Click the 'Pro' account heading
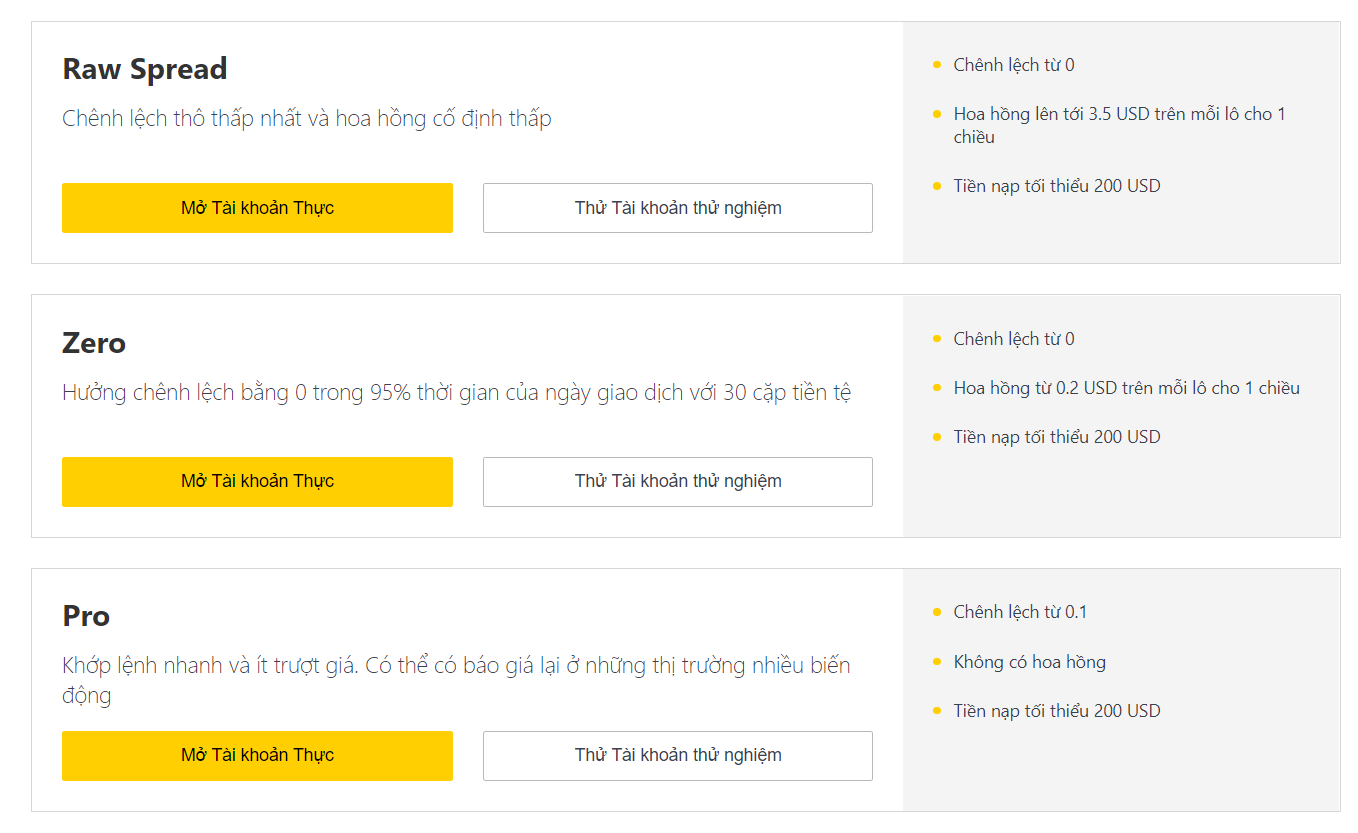 [86, 616]
